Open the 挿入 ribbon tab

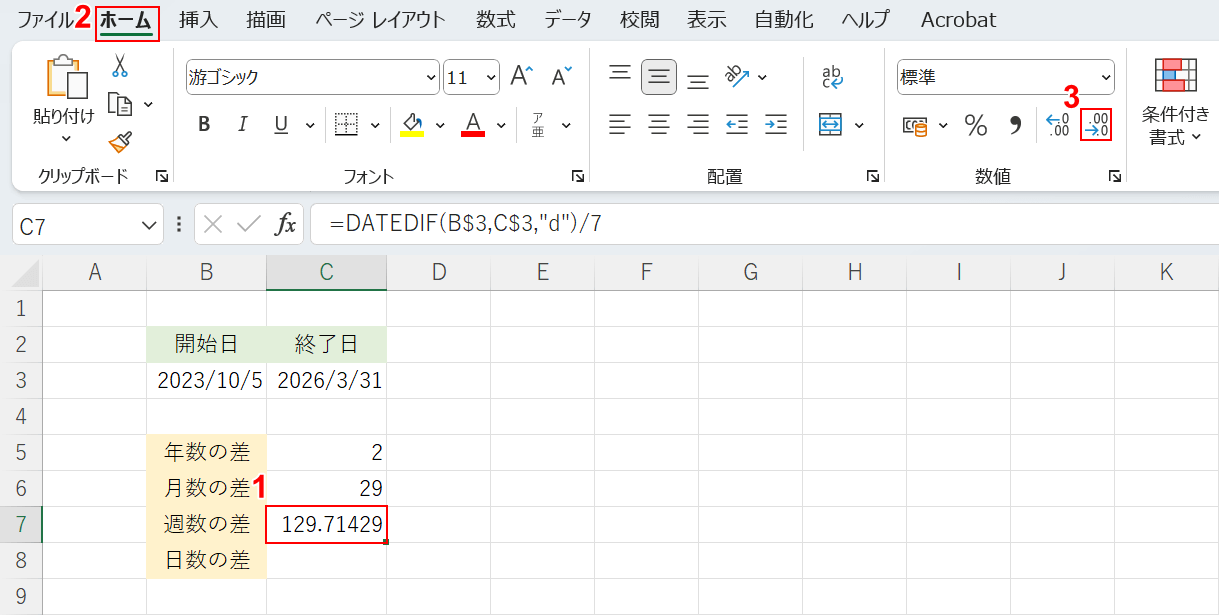(200, 20)
